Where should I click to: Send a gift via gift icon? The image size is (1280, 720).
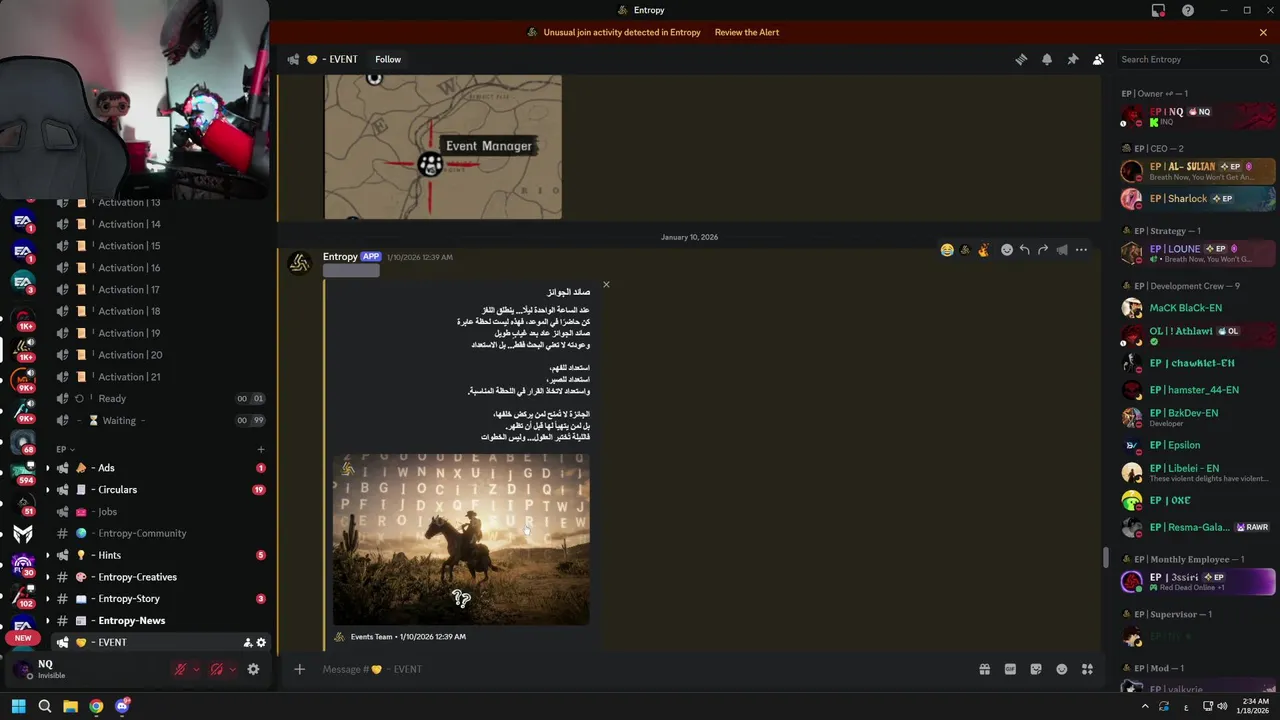click(x=984, y=669)
